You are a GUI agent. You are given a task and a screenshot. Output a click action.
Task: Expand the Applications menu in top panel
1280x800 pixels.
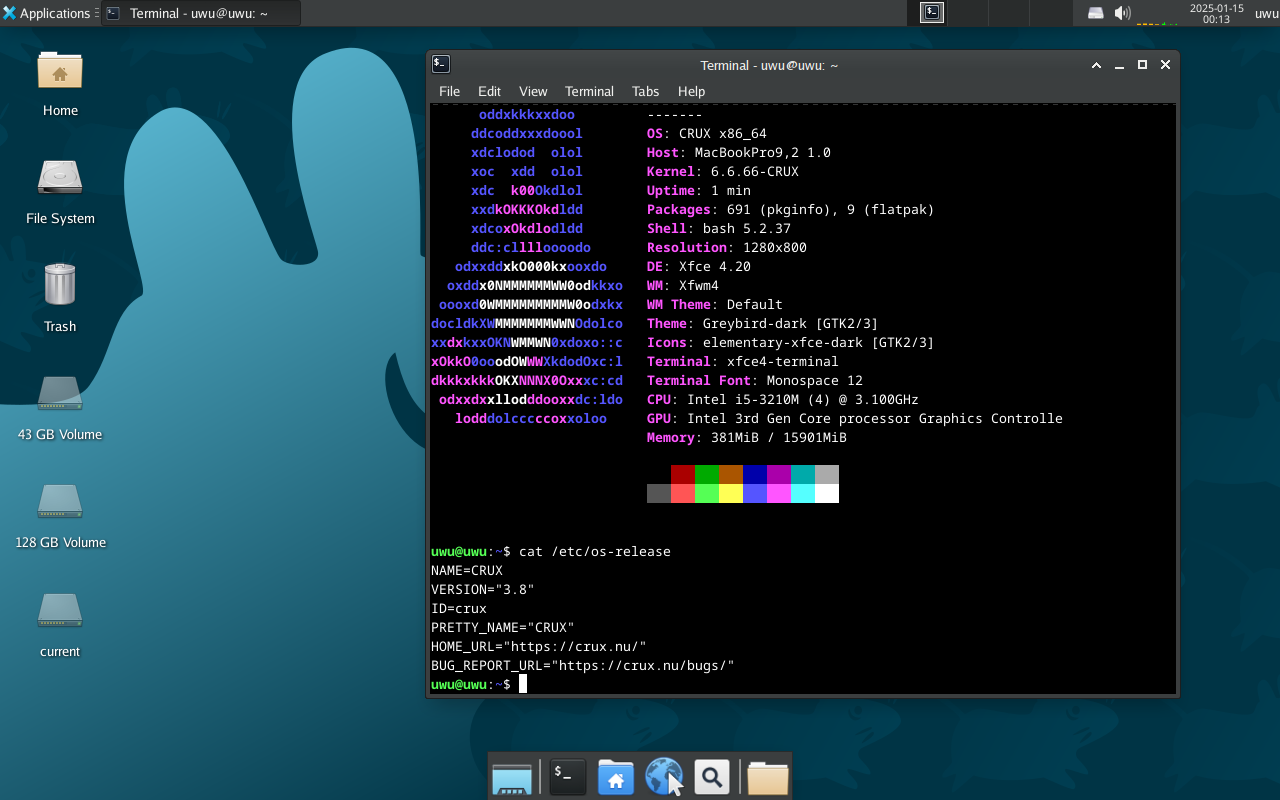coord(47,13)
